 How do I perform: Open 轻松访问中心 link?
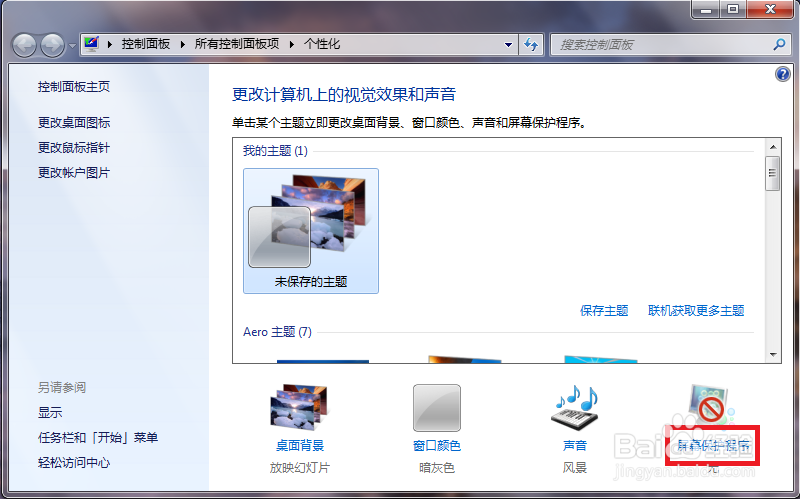[x=74, y=462]
